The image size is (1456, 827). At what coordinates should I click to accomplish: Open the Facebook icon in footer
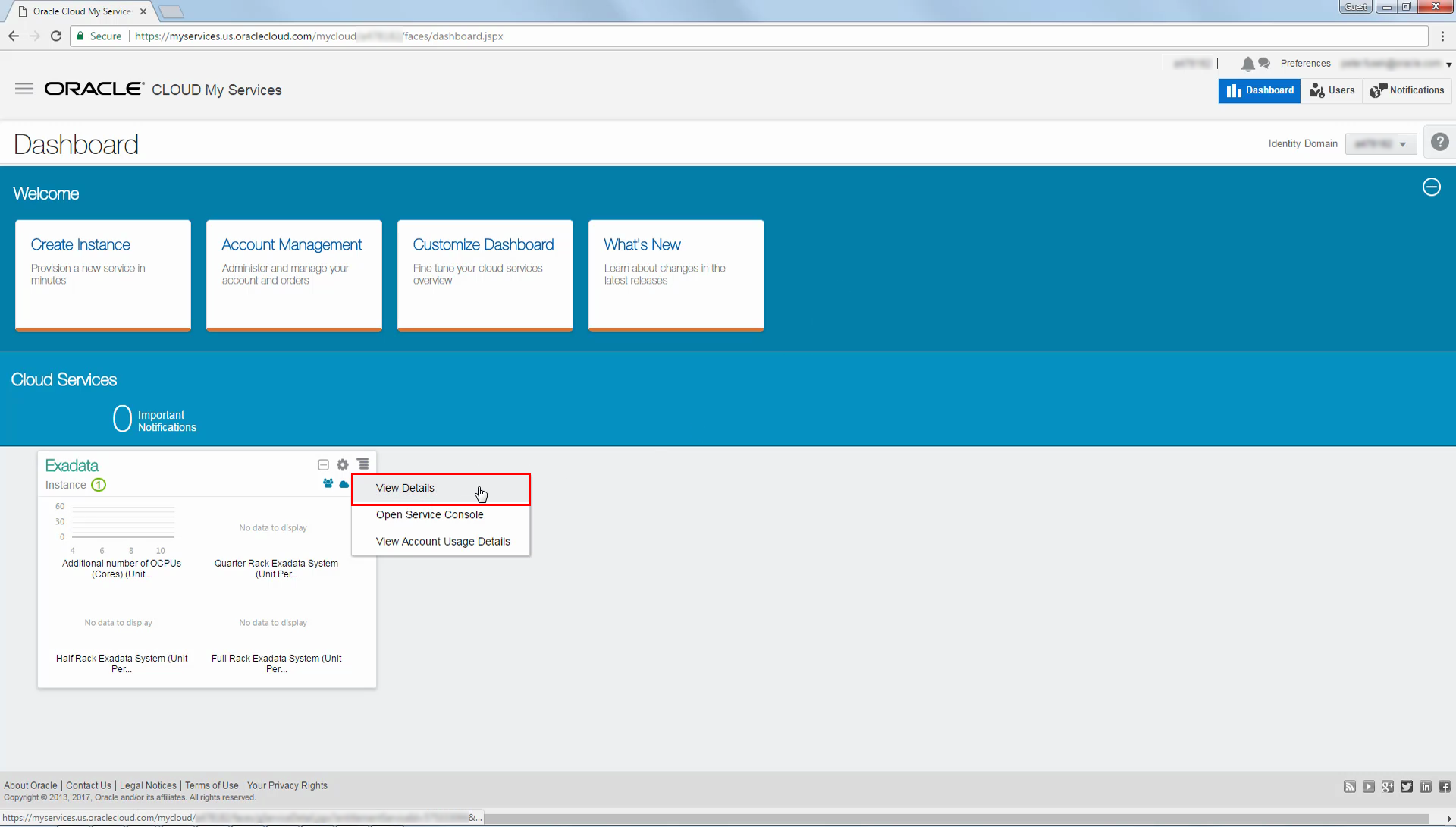click(1445, 786)
